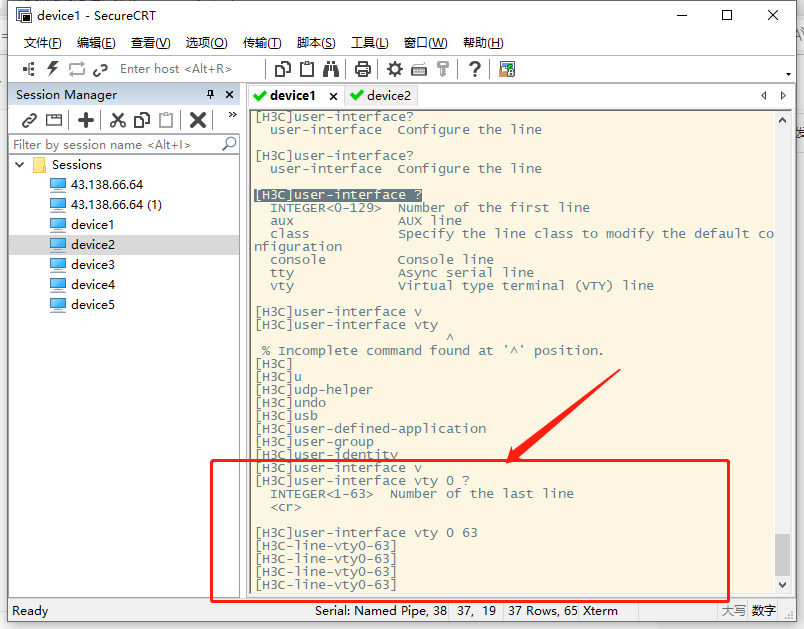Image resolution: width=804 pixels, height=629 pixels.
Task: Open Session Options gear icon
Action: pos(394,69)
